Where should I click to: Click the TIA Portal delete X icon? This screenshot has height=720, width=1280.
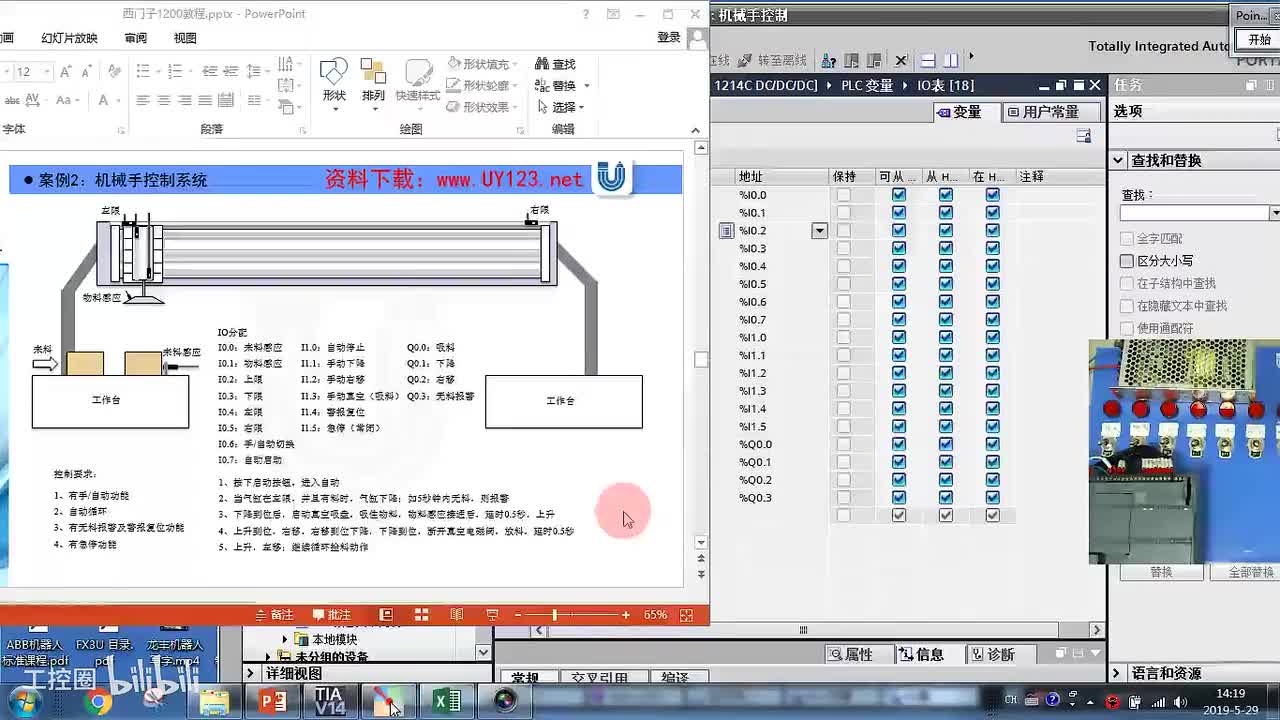901,61
